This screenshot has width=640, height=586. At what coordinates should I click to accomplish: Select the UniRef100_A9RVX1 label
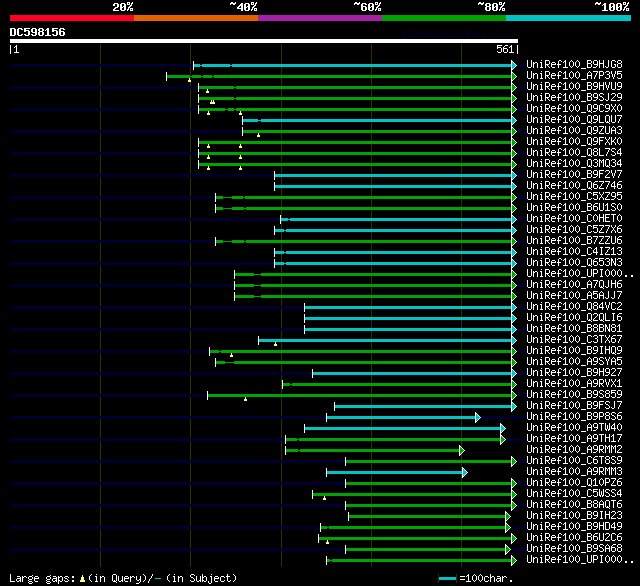pyautogui.click(x=574, y=384)
